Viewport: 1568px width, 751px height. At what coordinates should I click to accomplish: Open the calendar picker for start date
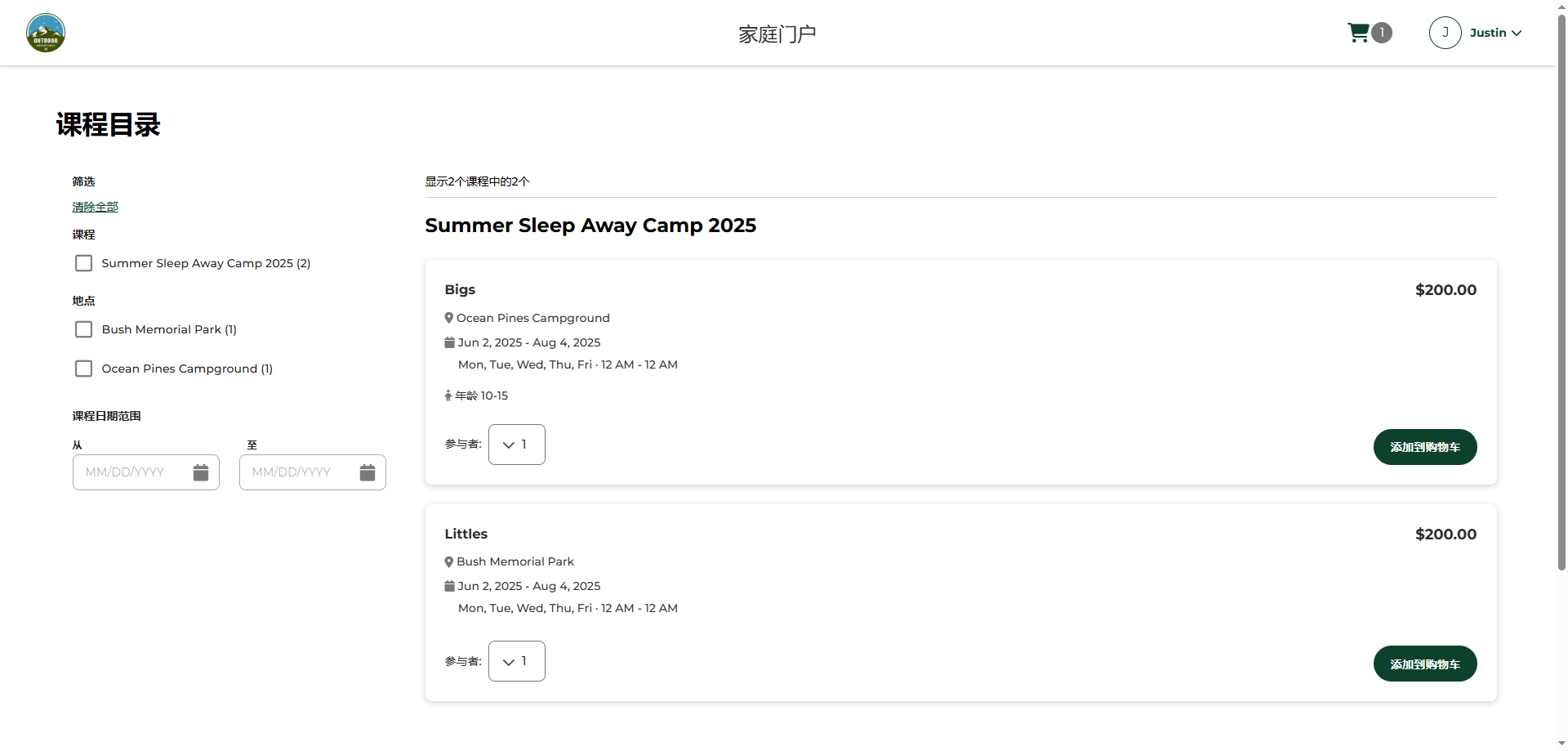click(201, 472)
